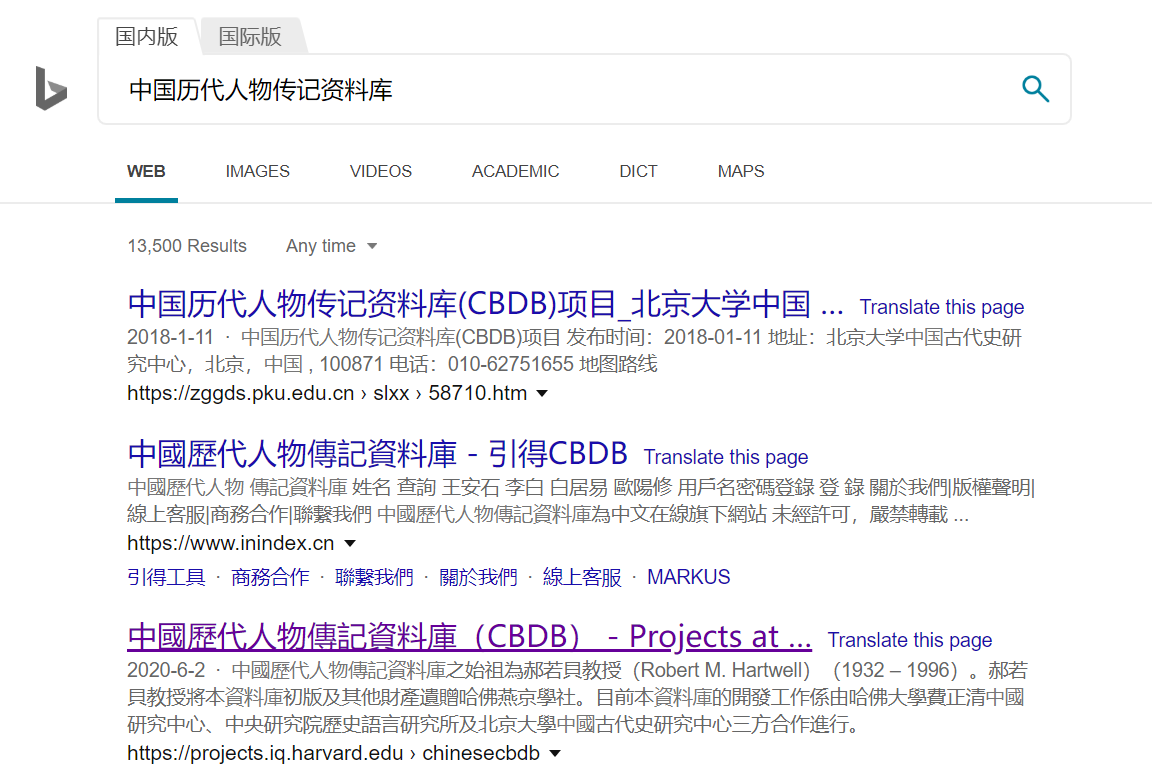This screenshot has height=783, width=1152.
Task: Click the https://projects.iq.harvard.edu URL text
Action: tap(334, 754)
